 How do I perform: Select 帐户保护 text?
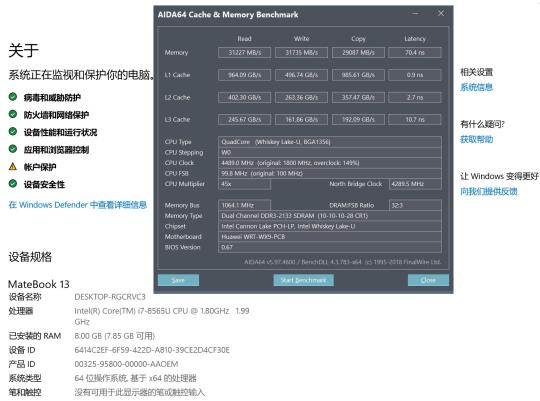point(40,167)
